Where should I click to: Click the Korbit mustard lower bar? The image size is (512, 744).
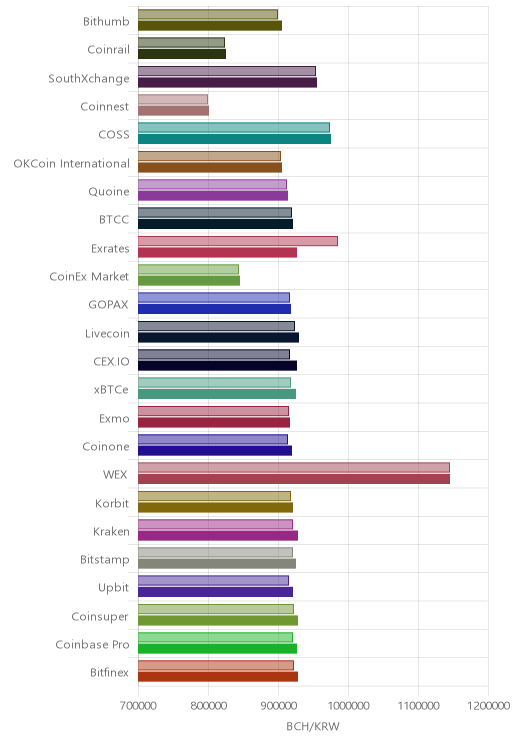click(x=215, y=508)
